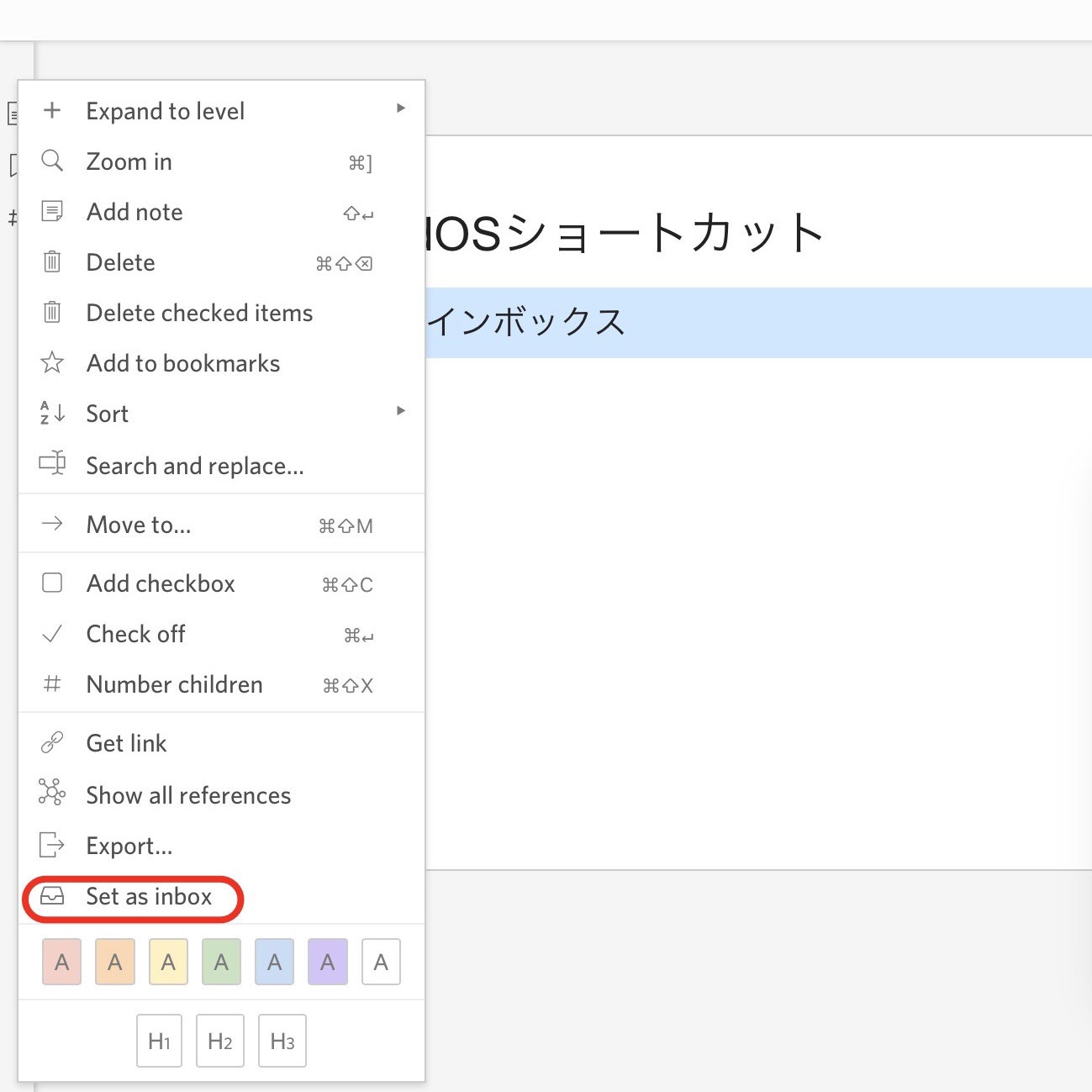
Task: Click the chain link icon beside Get link
Action: 52,742
